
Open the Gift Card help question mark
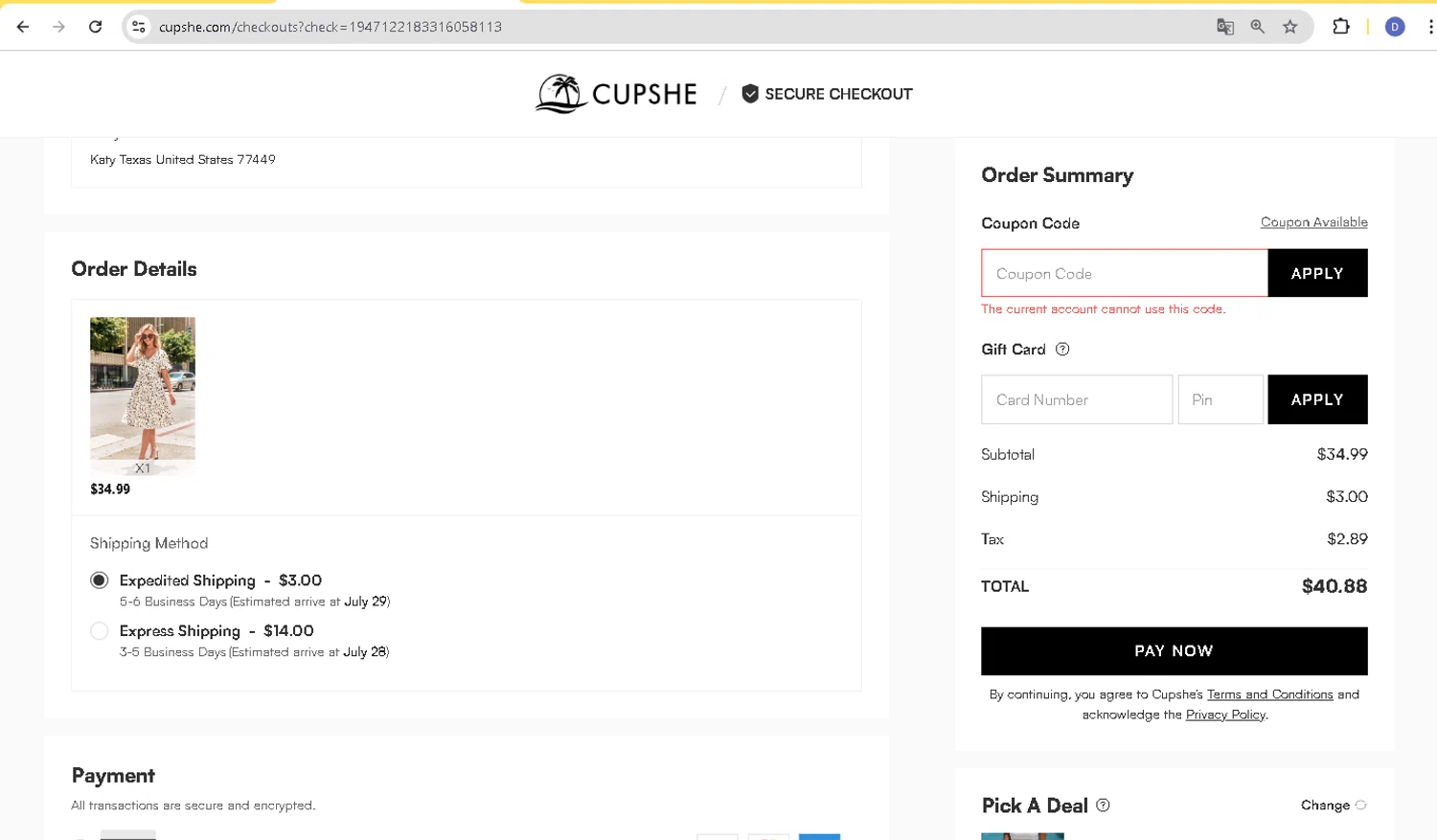[1062, 350]
